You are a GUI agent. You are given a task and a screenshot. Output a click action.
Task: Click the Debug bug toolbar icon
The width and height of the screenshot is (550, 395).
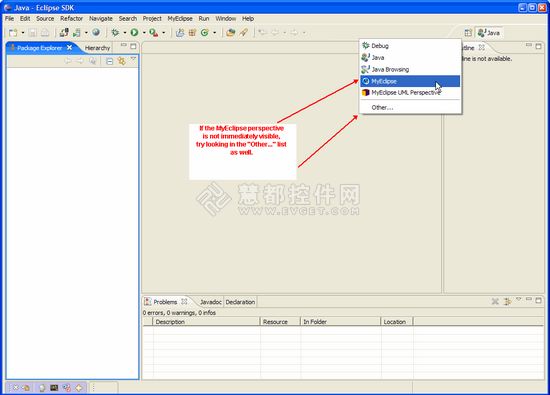click(115, 33)
